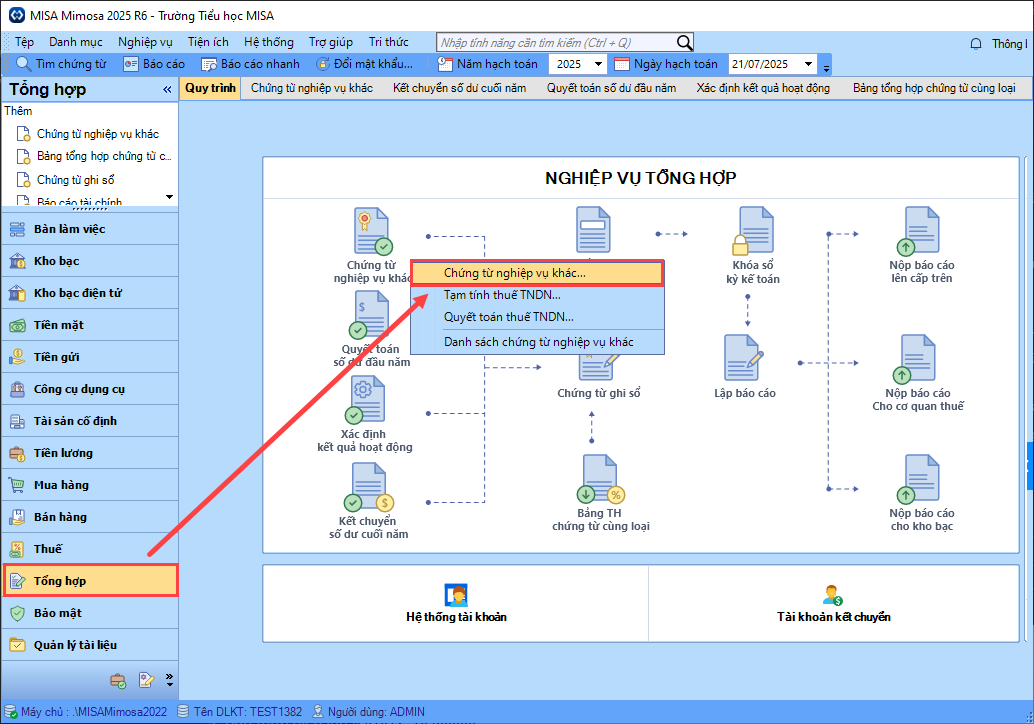Open Lập báo cáo icon
Viewport: 1034px width, 724px height.
745,358
